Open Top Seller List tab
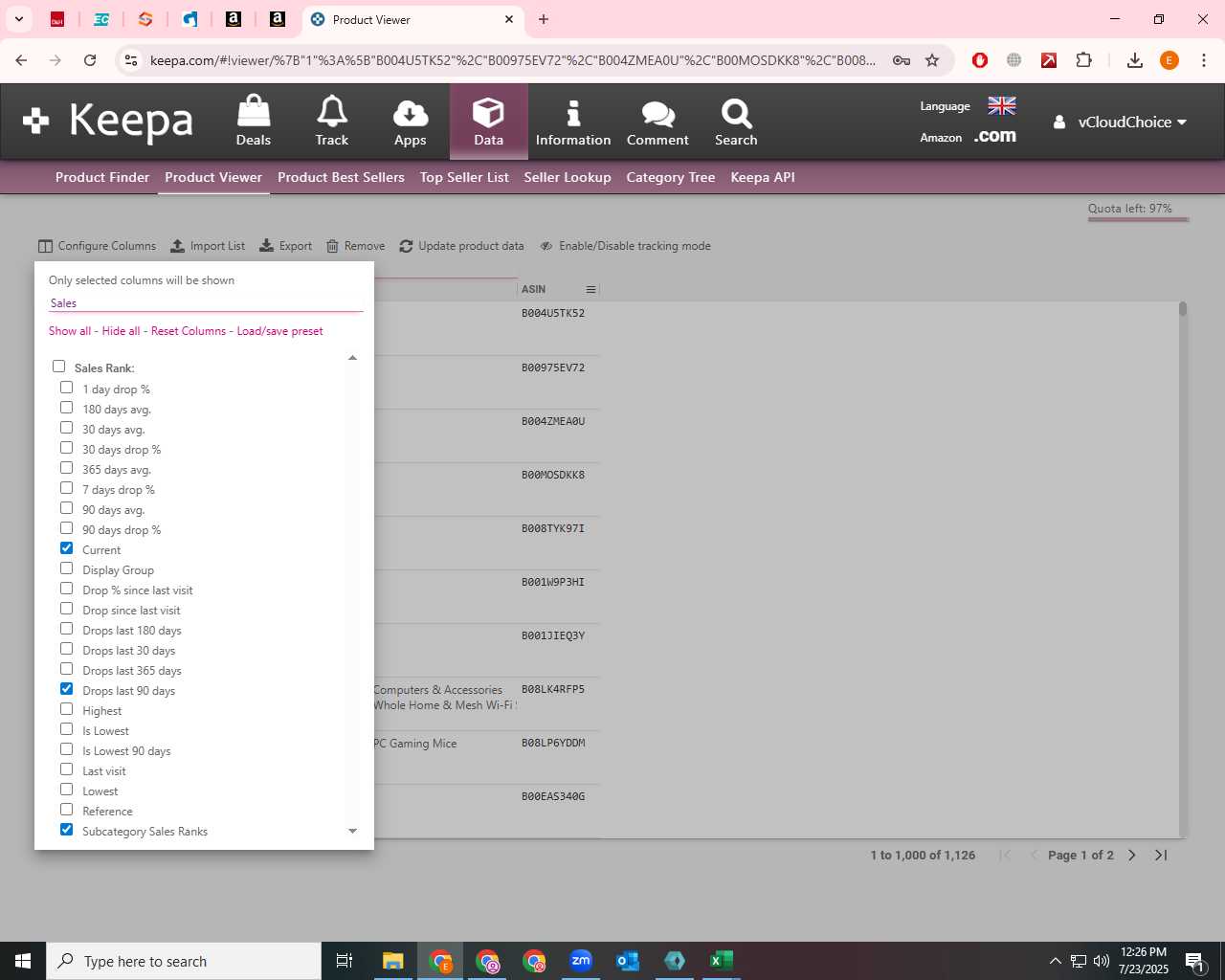This screenshot has width=1225, height=980. pos(464,177)
